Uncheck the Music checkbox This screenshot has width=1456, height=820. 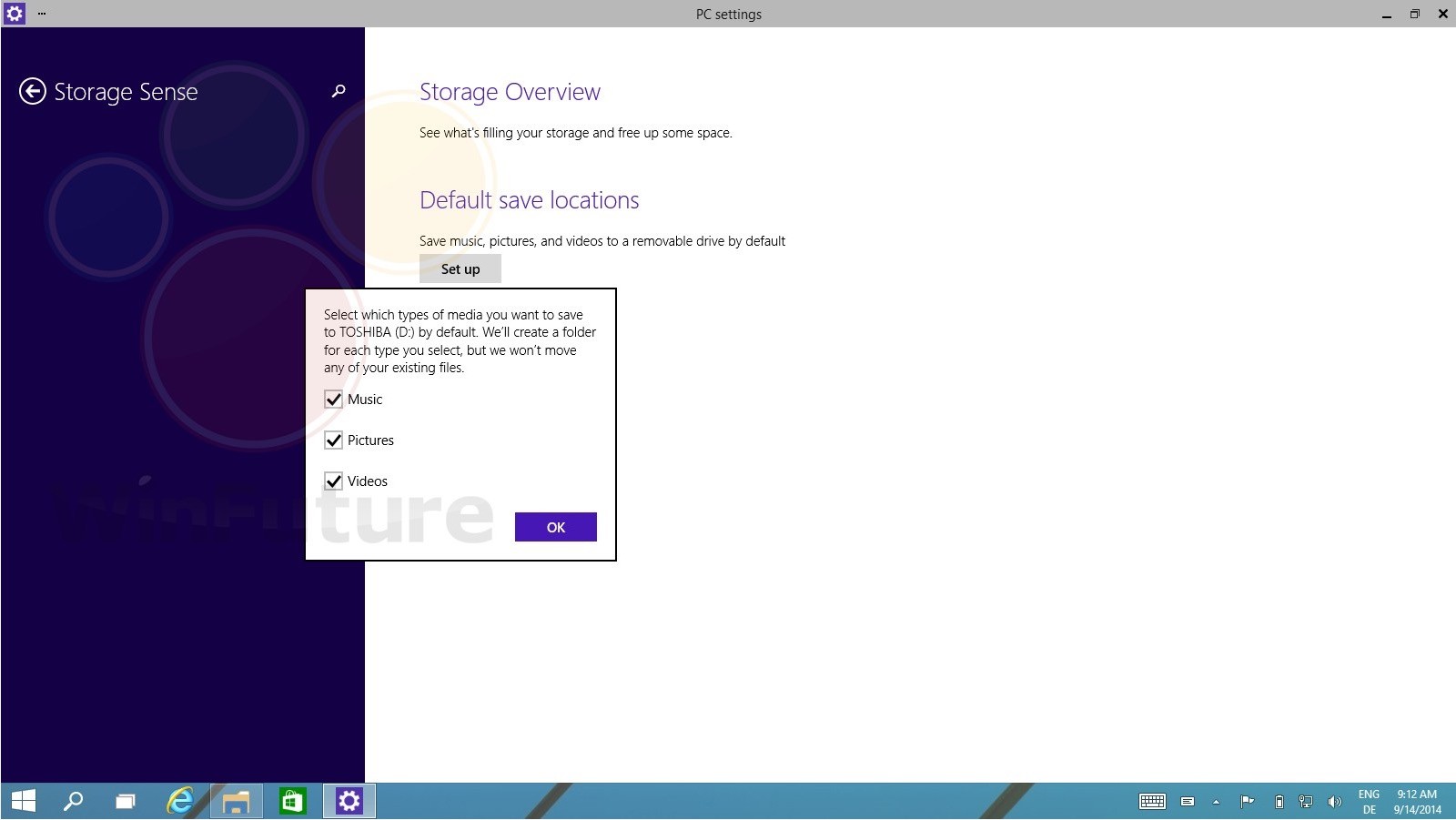334,400
